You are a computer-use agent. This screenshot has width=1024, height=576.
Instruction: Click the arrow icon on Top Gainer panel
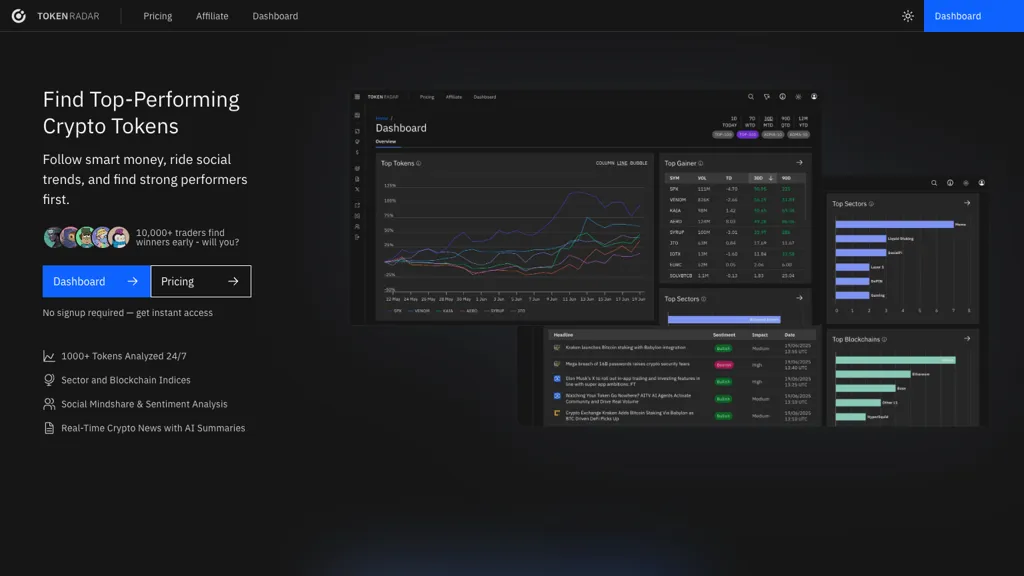pos(800,162)
